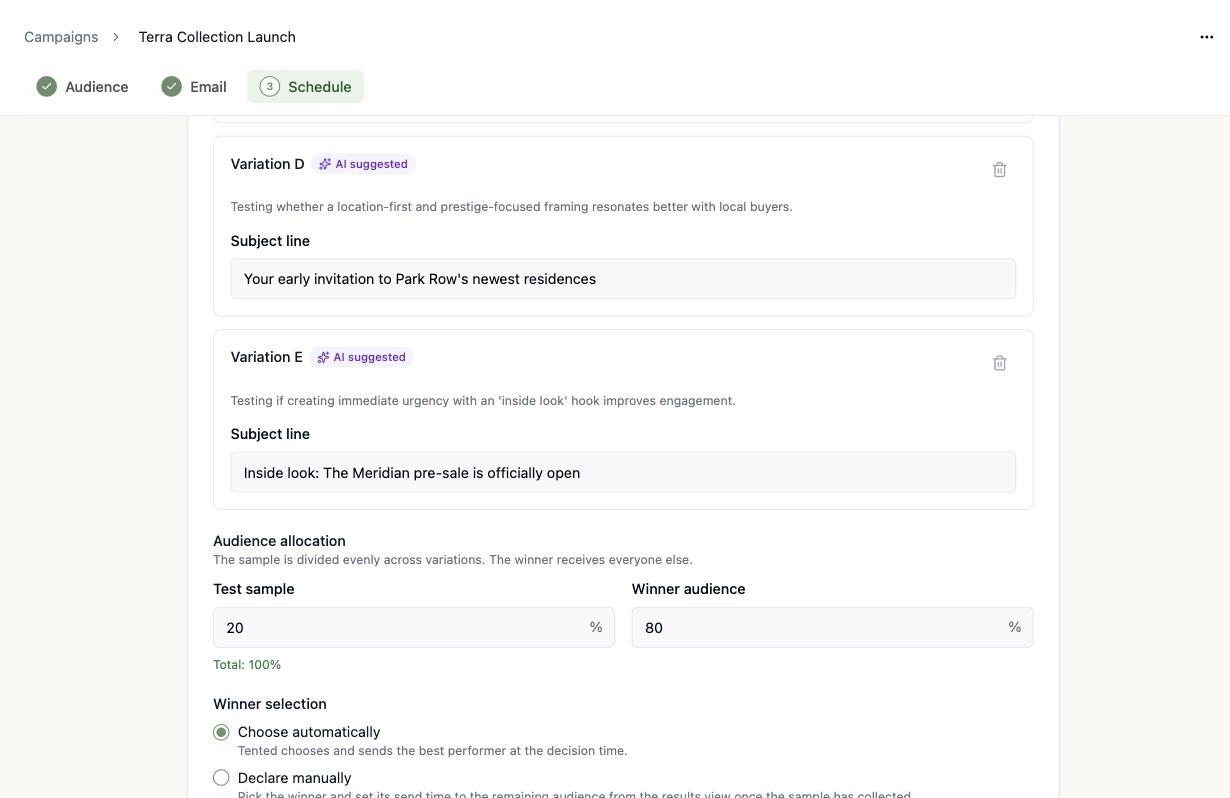This screenshot has width=1230, height=798.
Task: Open the Schedule step tab
Action: point(305,86)
